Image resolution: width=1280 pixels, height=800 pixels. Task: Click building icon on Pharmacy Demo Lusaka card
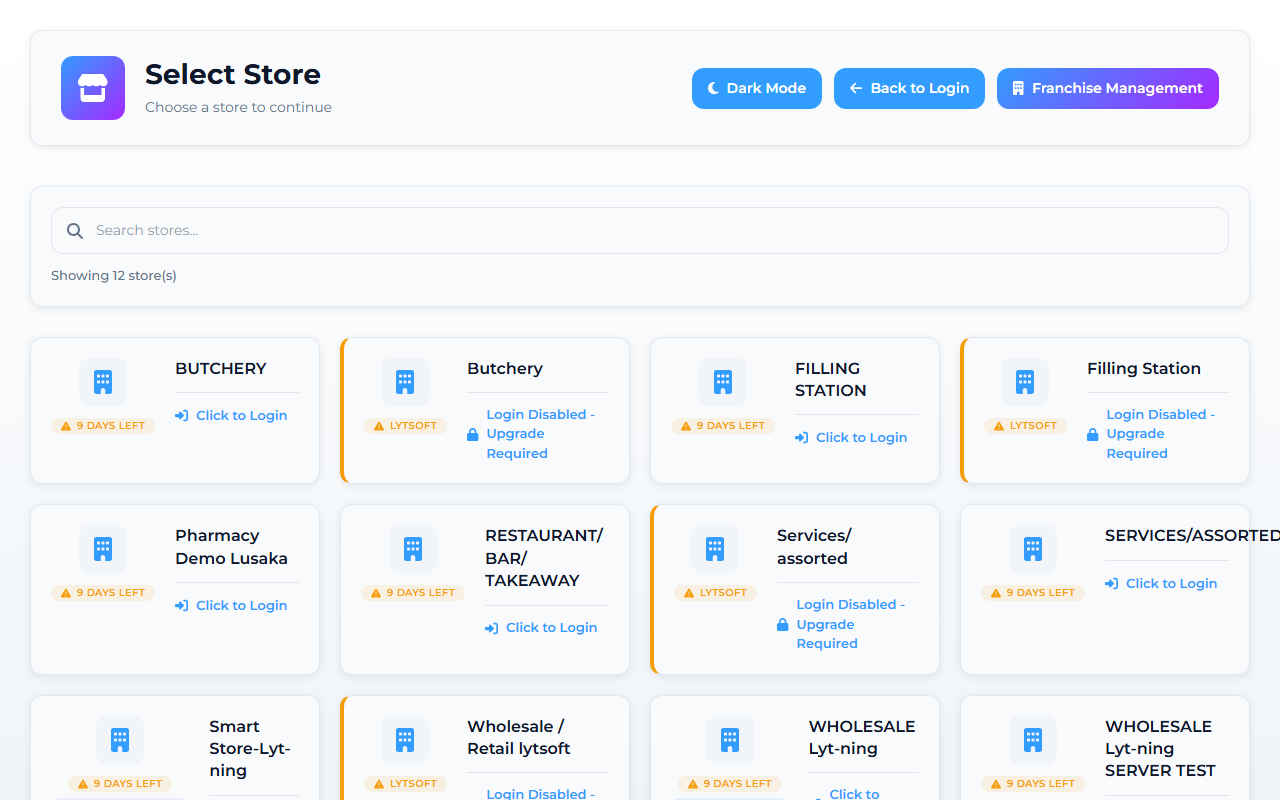103,549
